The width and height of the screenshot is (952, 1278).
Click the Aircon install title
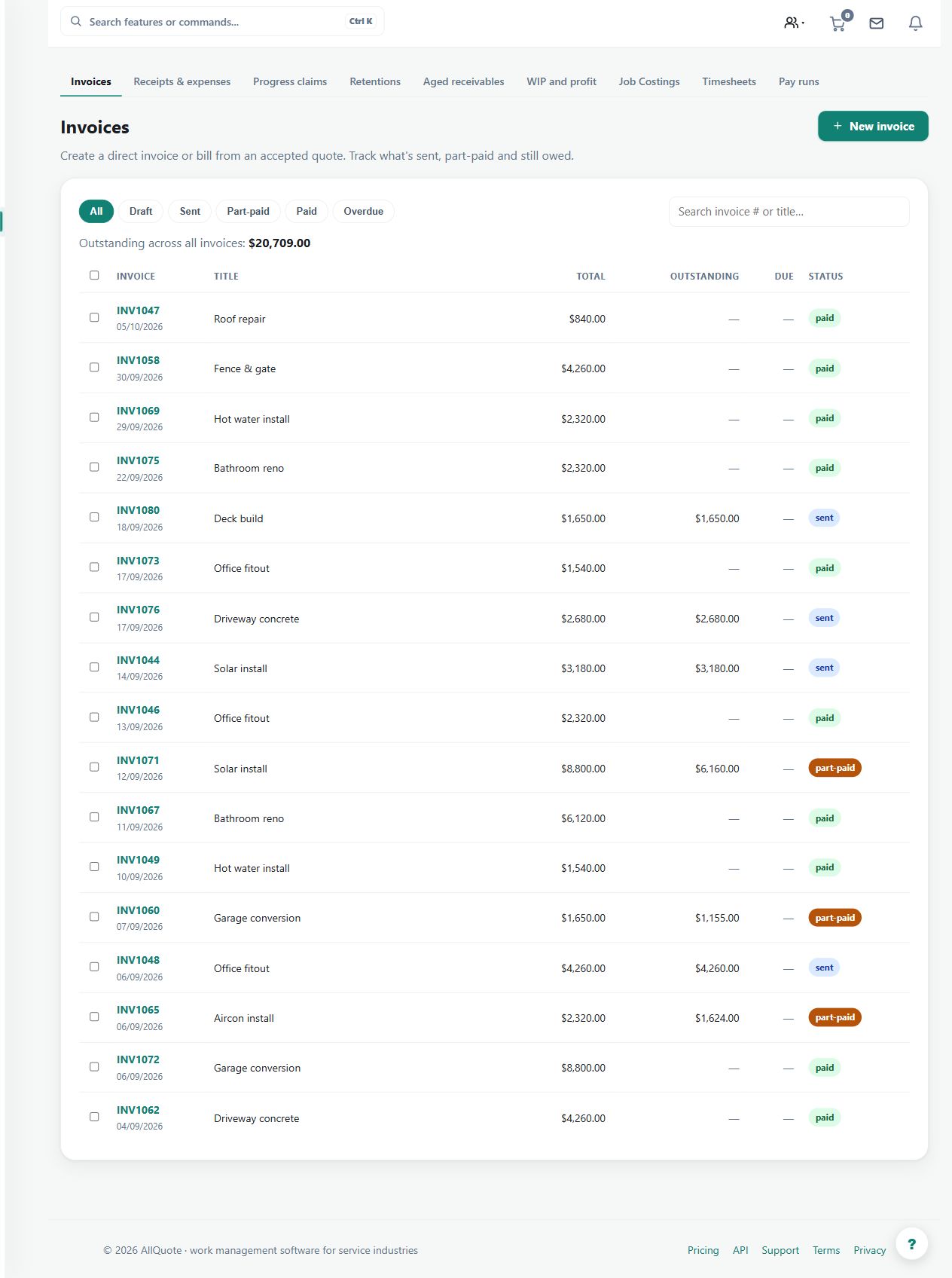click(x=244, y=1018)
